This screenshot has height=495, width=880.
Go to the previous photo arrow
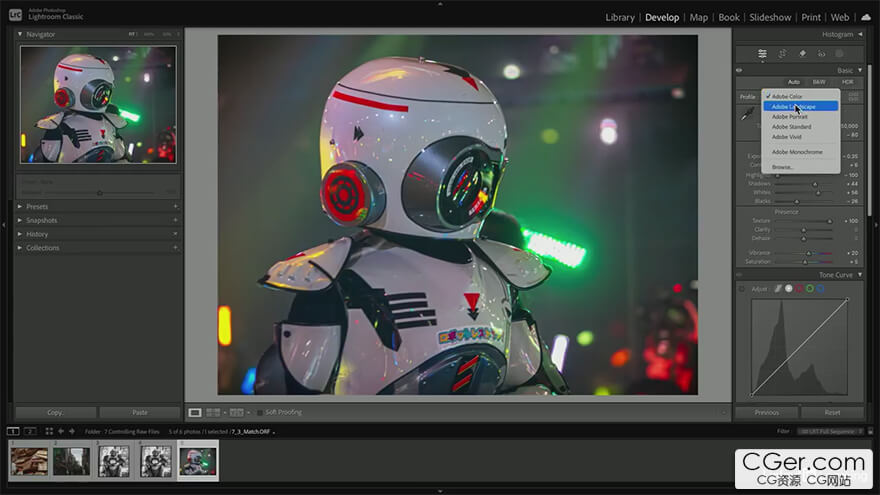pos(60,431)
